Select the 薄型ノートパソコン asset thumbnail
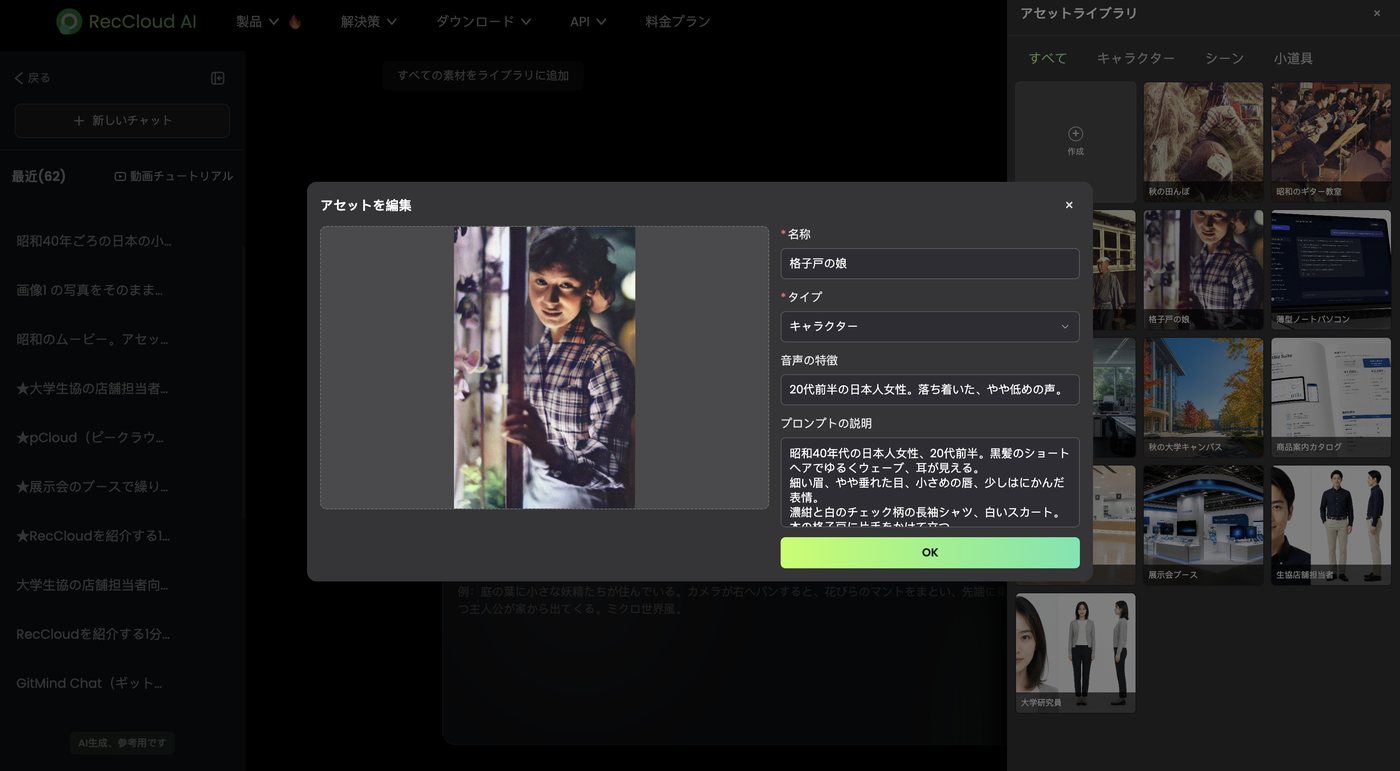The height and width of the screenshot is (771, 1400). point(1331,270)
